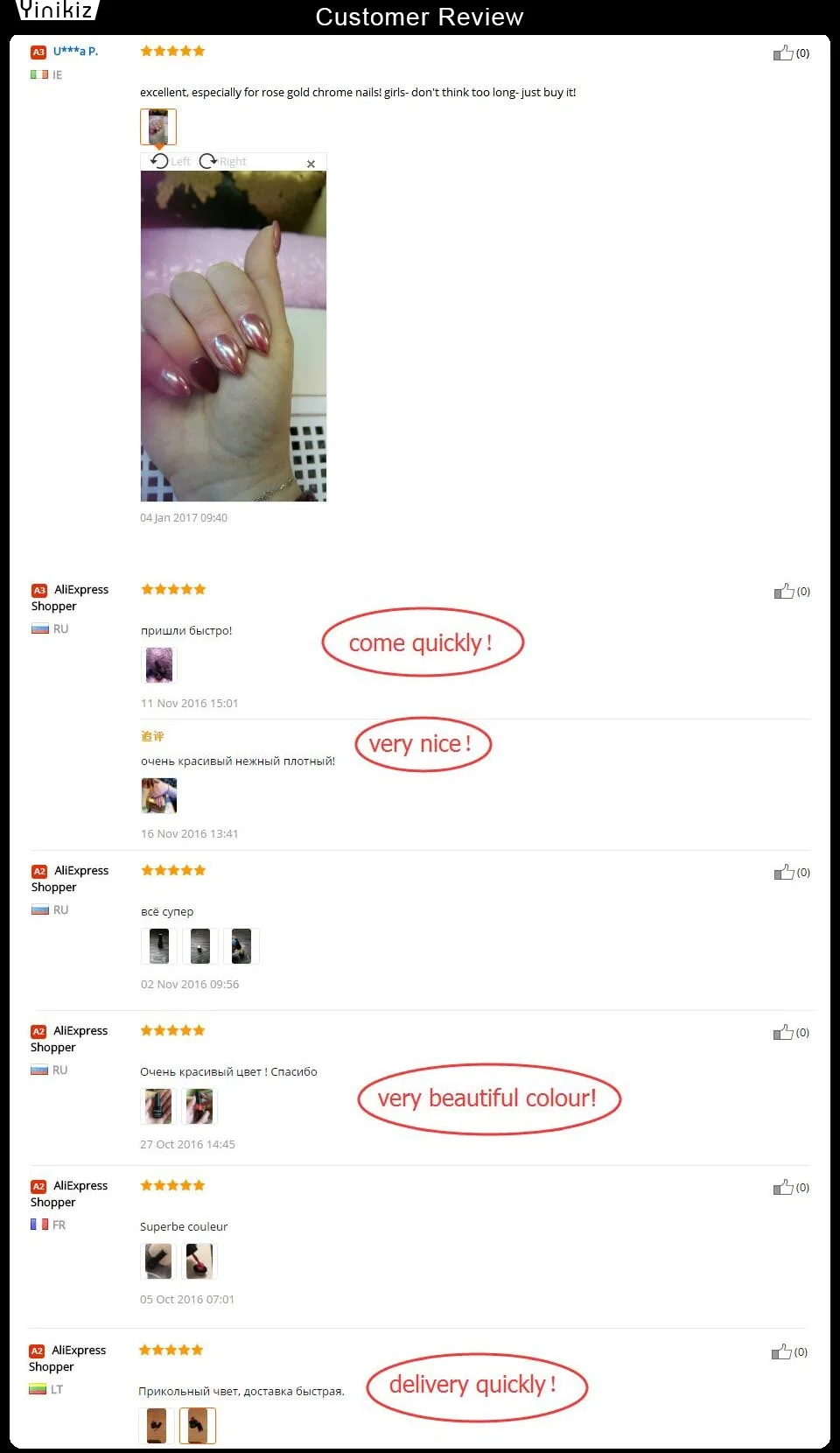Click the thumbs-up icon on U***a P.'s review
840x1453 pixels.
click(783, 53)
